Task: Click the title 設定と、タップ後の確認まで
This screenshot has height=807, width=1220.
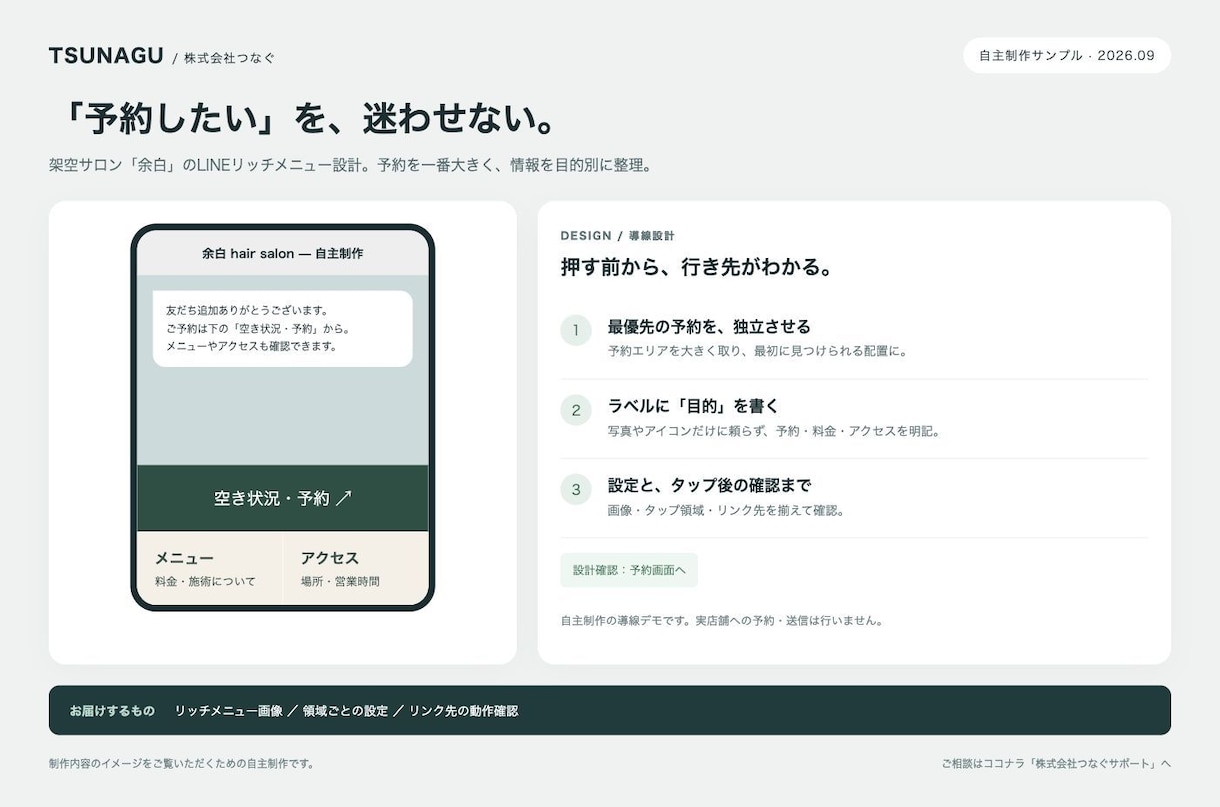Action: [x=709, y=485]
